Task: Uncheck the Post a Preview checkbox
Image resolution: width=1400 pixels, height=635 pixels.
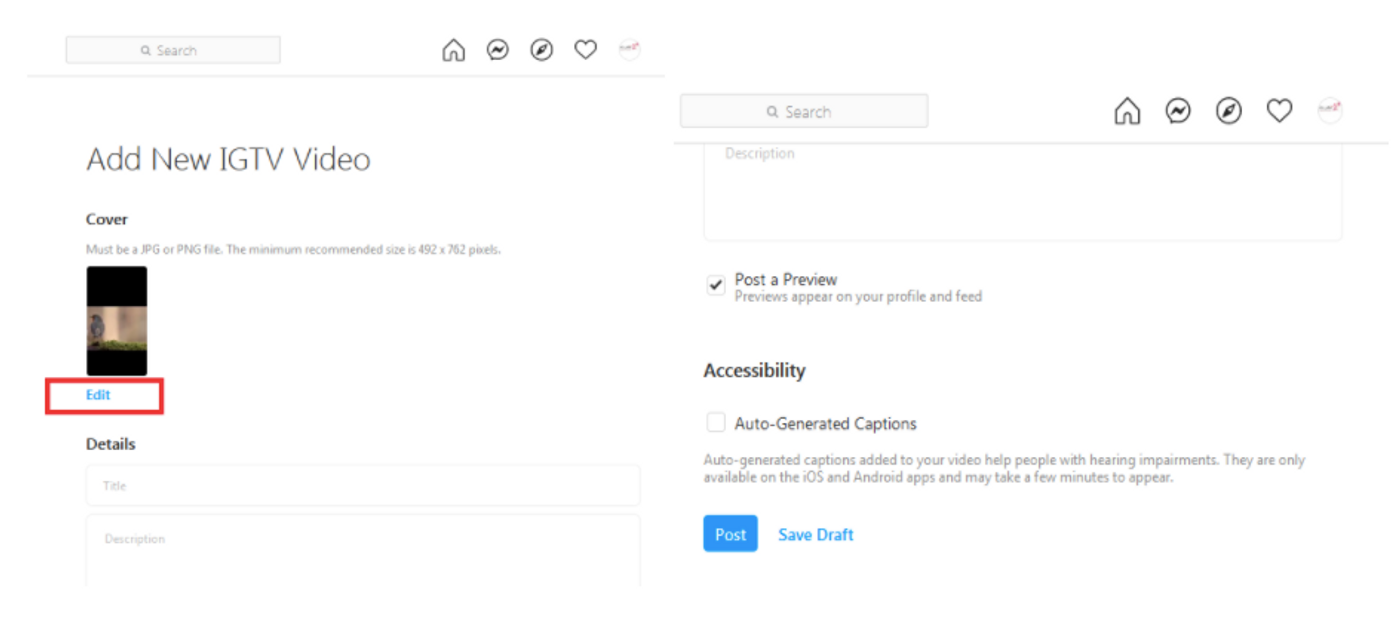Action: 716,286
